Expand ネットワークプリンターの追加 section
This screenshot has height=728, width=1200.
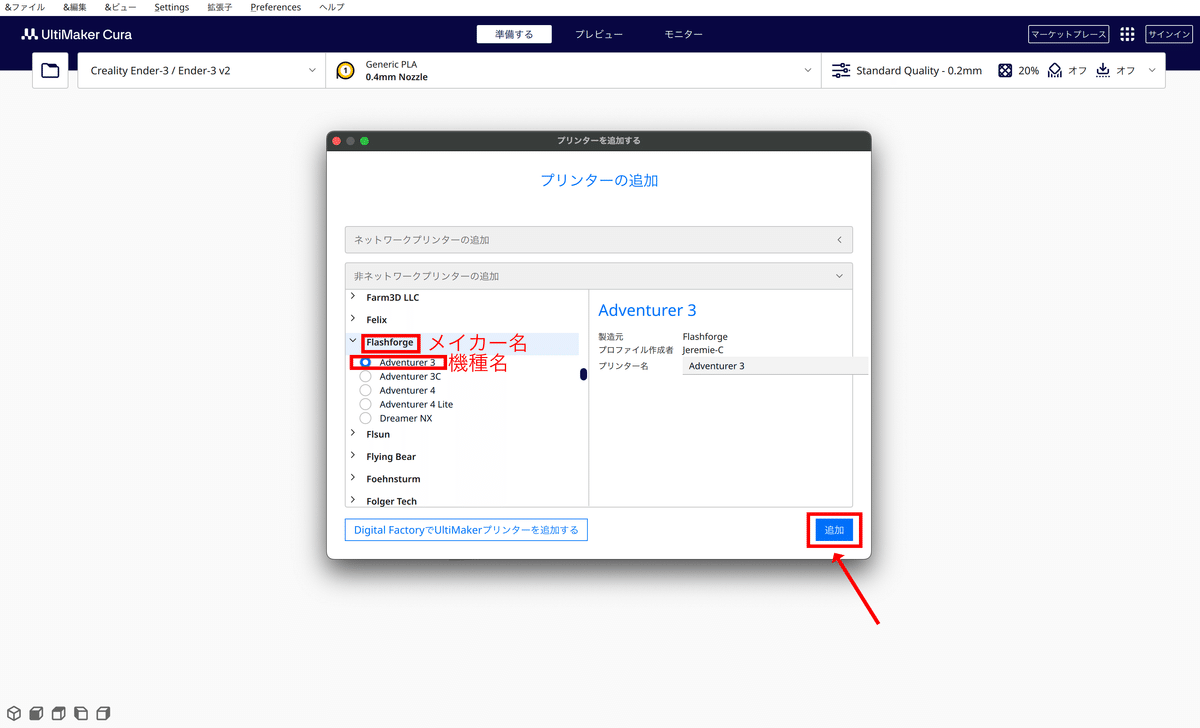pyautogui.click(x=598, y=240)
